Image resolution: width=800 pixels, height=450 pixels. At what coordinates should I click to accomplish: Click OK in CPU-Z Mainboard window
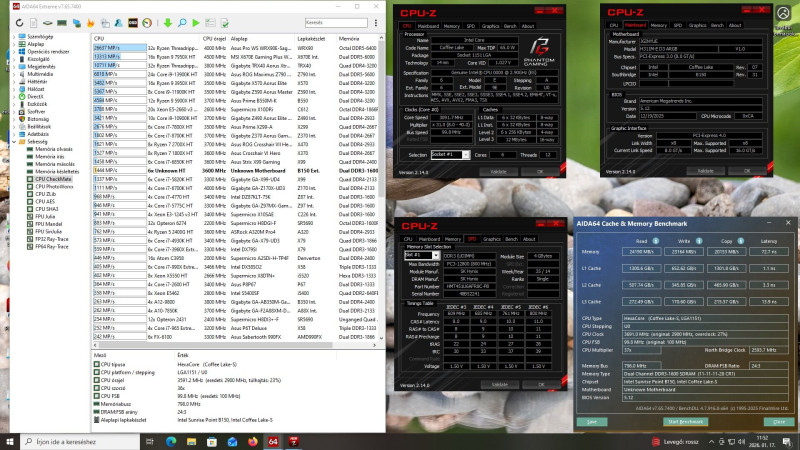746,171
